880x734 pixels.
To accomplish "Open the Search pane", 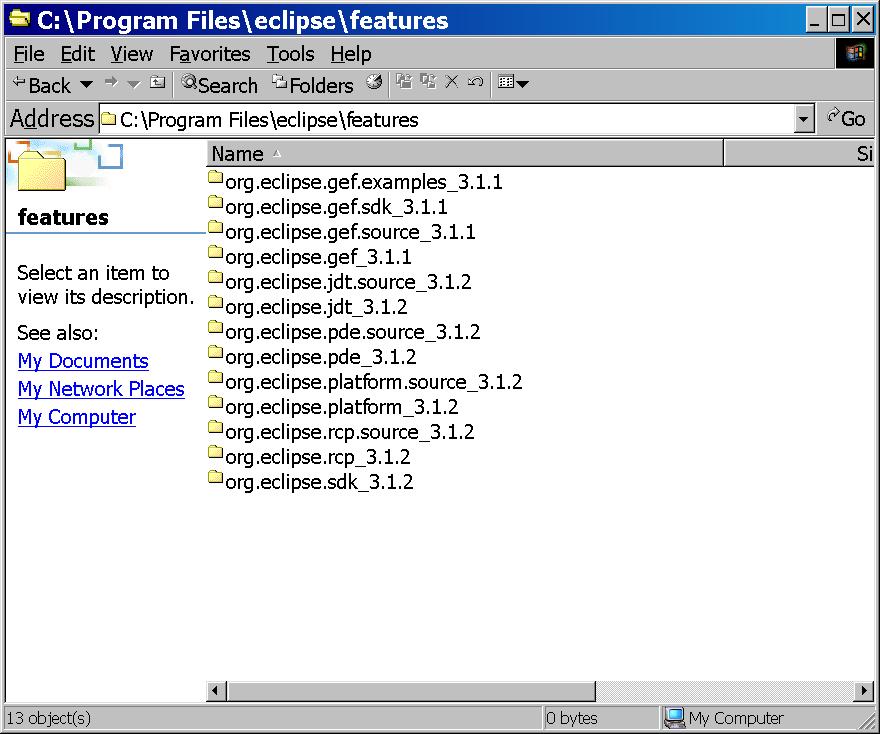I will click(x=219, y=85).
